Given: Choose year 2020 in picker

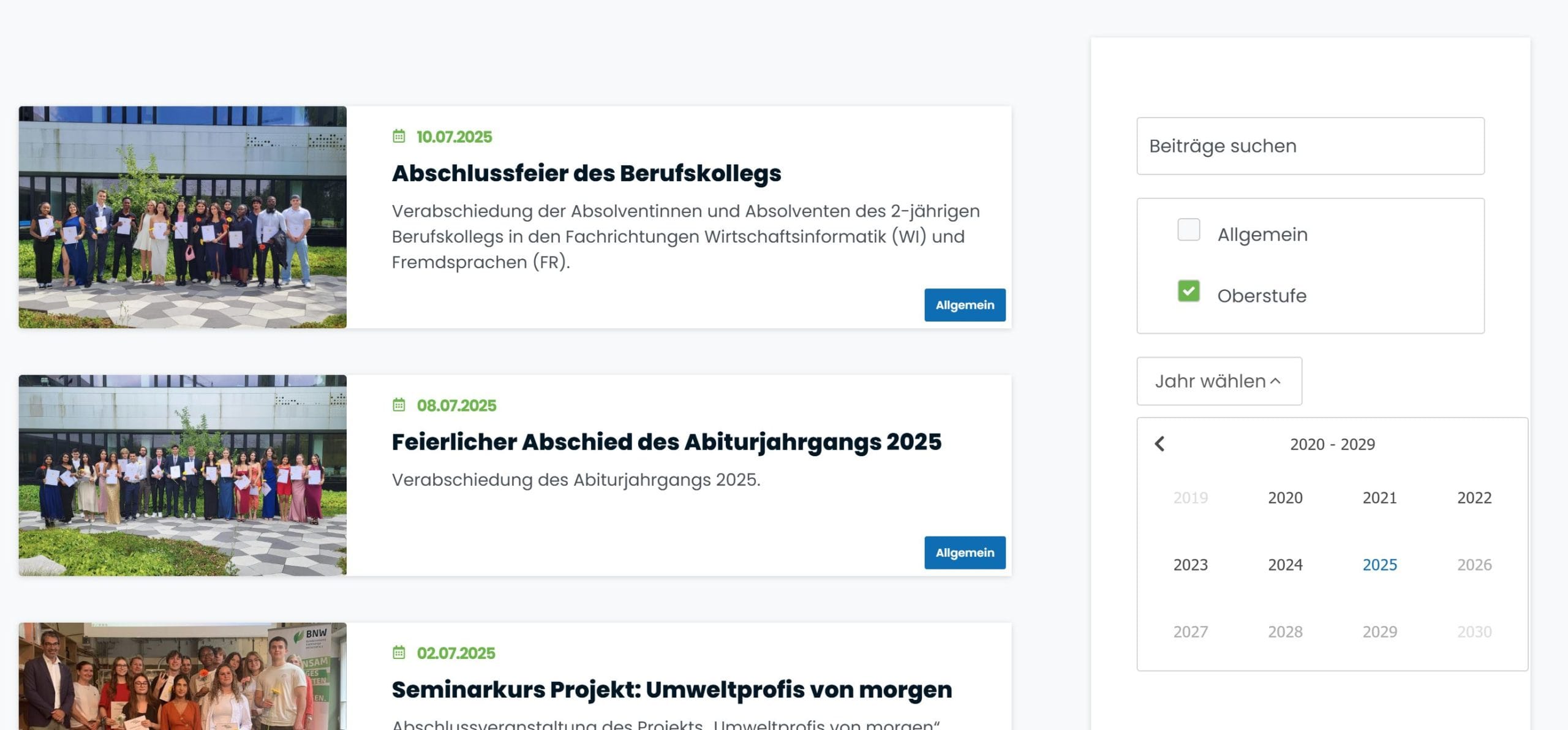Looking at the screenshot, I should click(1284, 498).
